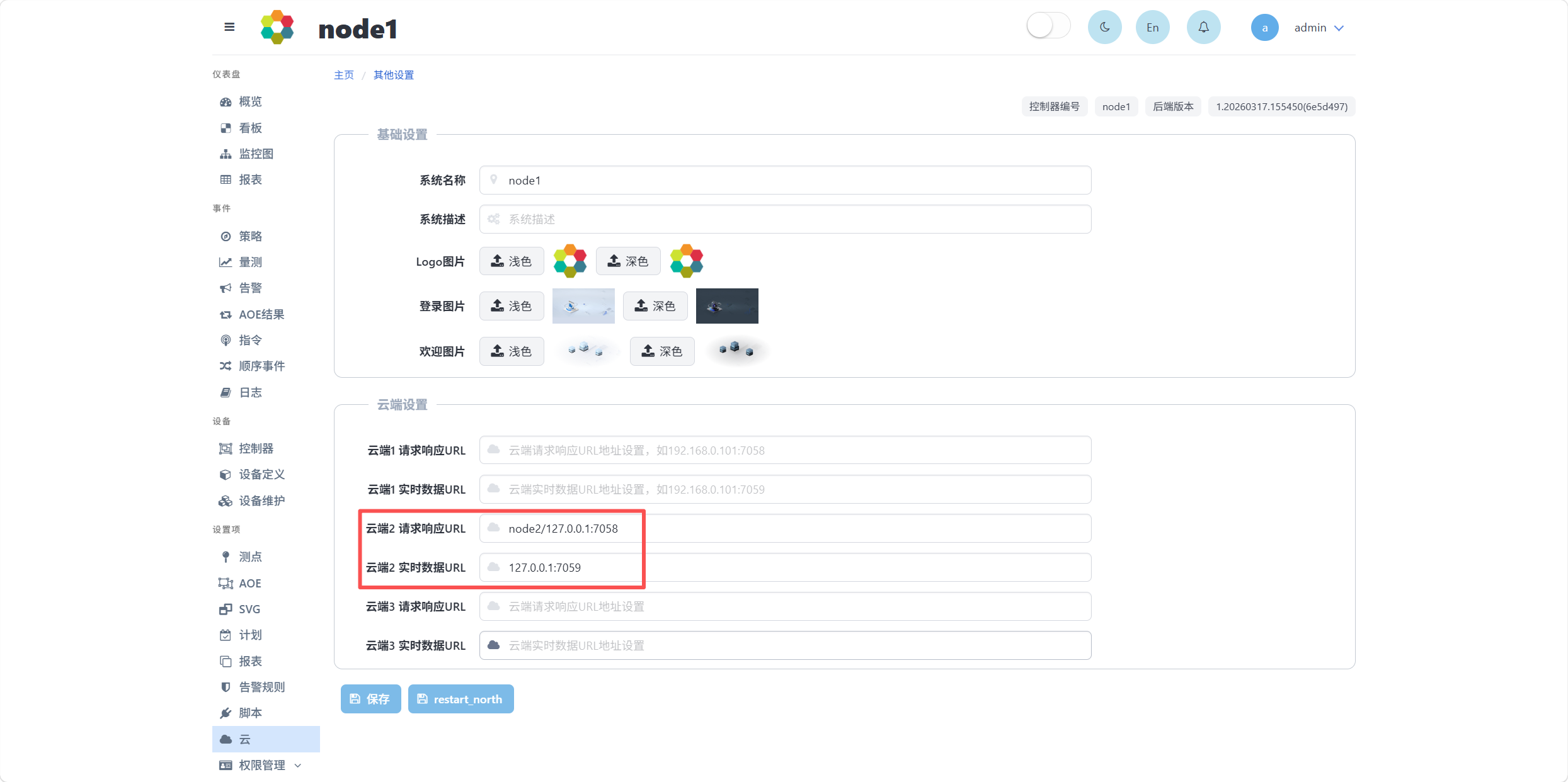This screenshot has height=782, width=1568.
Task: Click 云端3 请求响应URL input field
Action: pyautogui.click(x=785, y=606)
